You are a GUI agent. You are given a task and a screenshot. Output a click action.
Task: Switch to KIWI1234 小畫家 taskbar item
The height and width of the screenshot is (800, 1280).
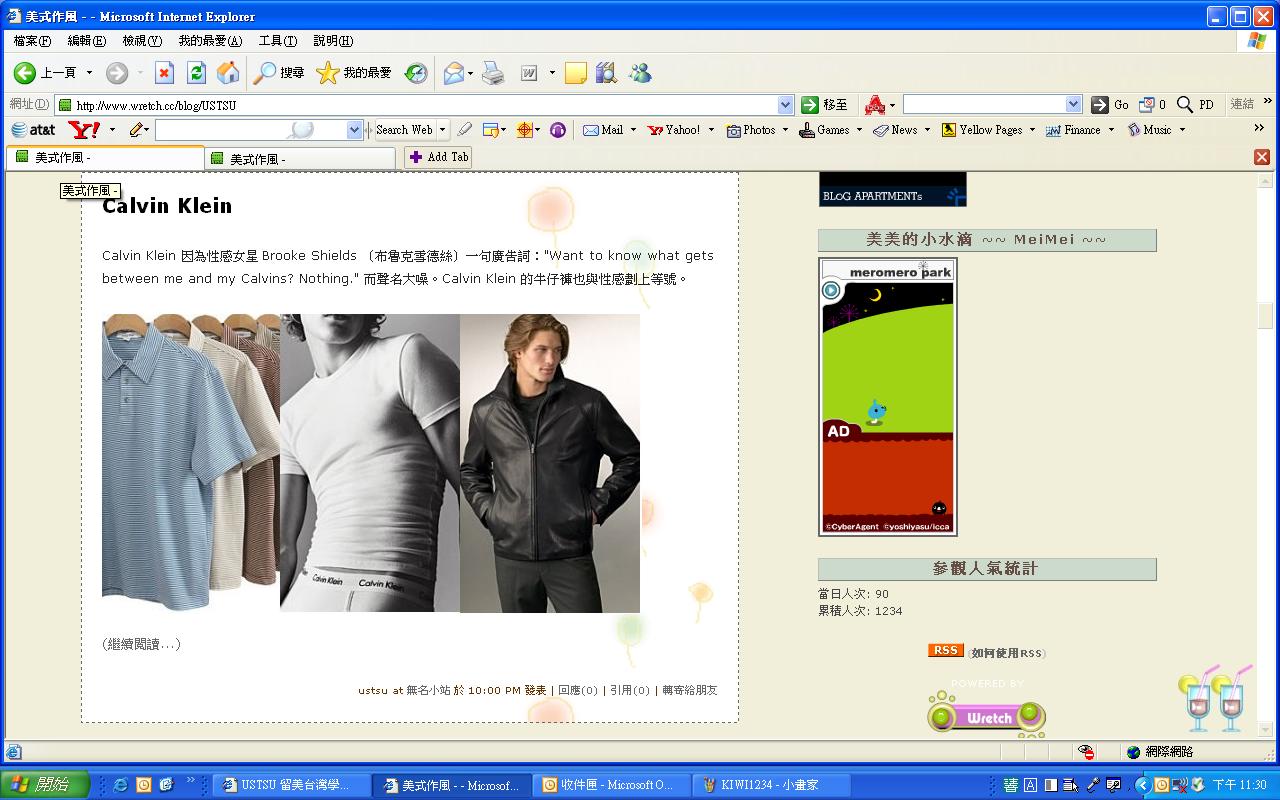[772, 785]
